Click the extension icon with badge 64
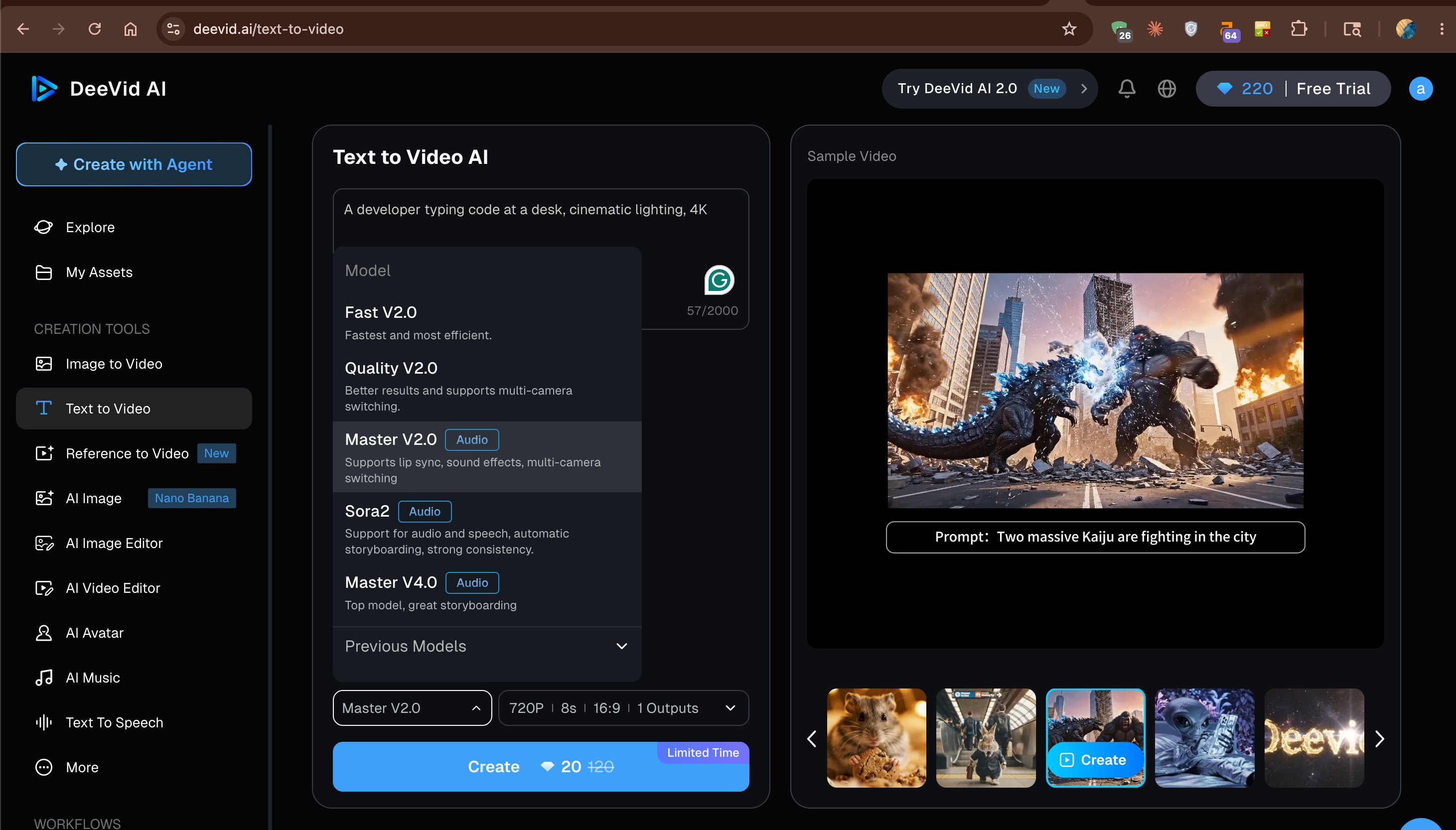 (1229, 30)
